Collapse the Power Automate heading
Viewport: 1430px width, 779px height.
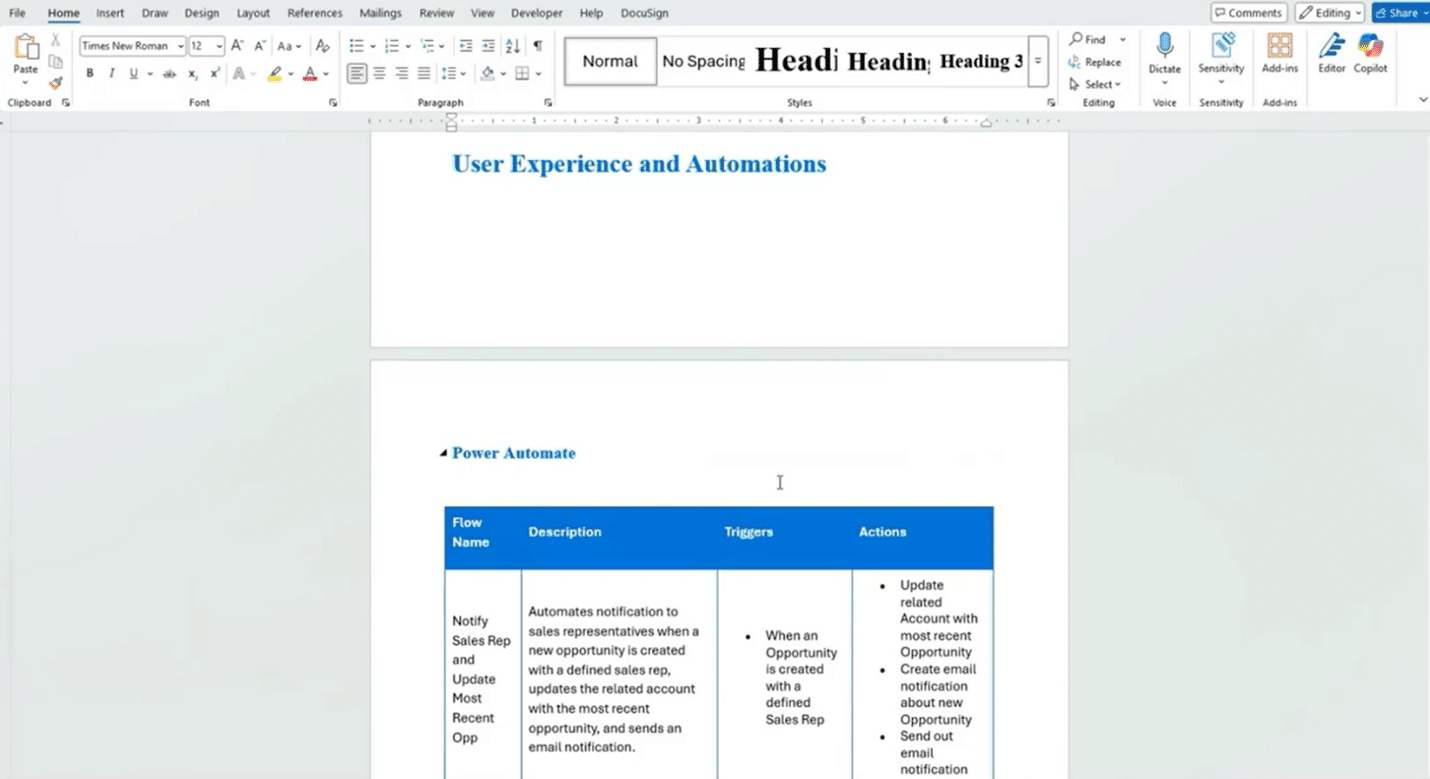[x=443, y=454]
